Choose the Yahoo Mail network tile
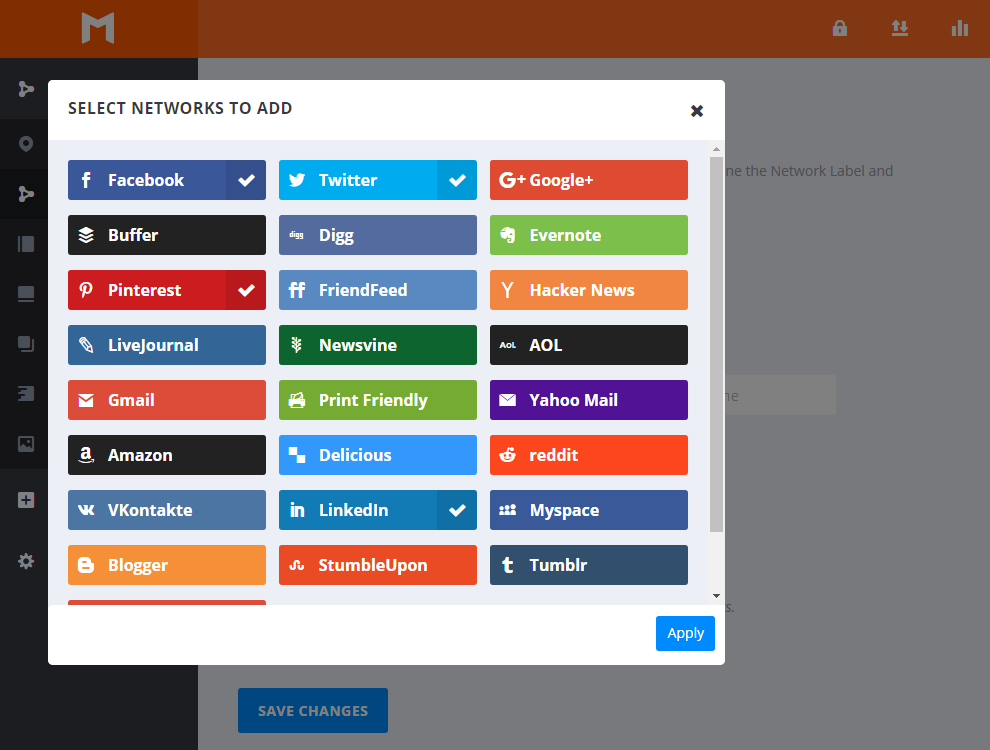The image size is (990, 750). tap(588, 400)
